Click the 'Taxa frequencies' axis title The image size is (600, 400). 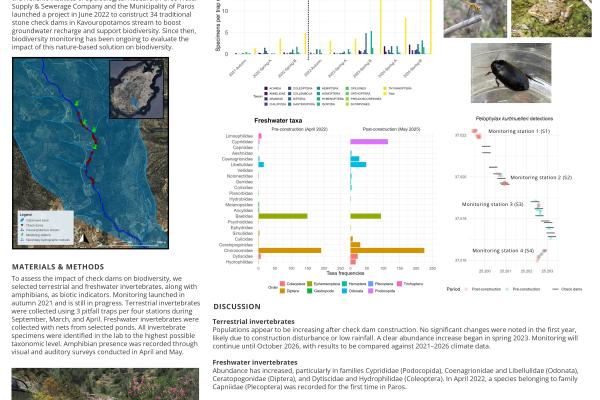(345, 273)
